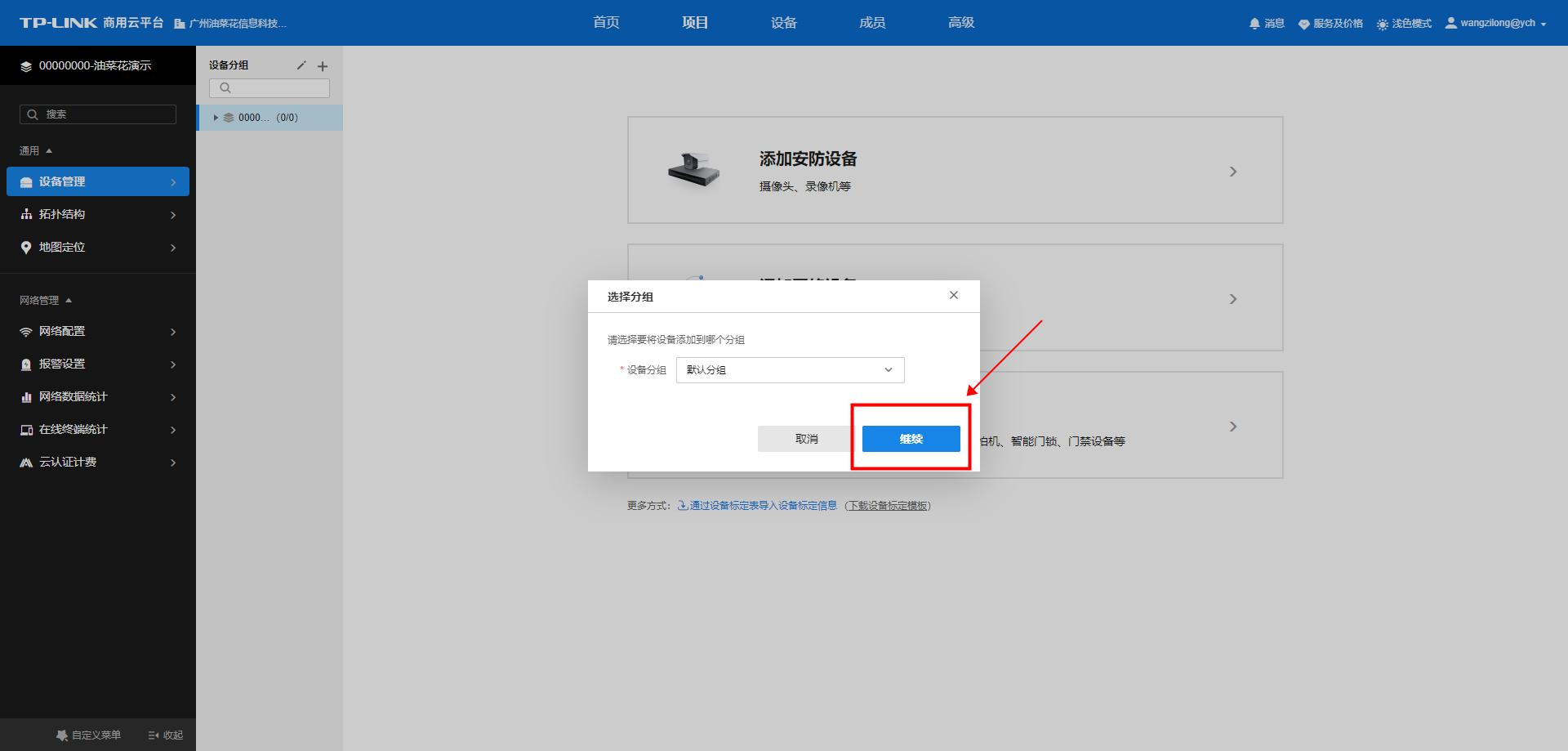Collapse the 通用 sidebar section
The image size is (1568, 751).
pyautogui.click(x=36, y=151)
